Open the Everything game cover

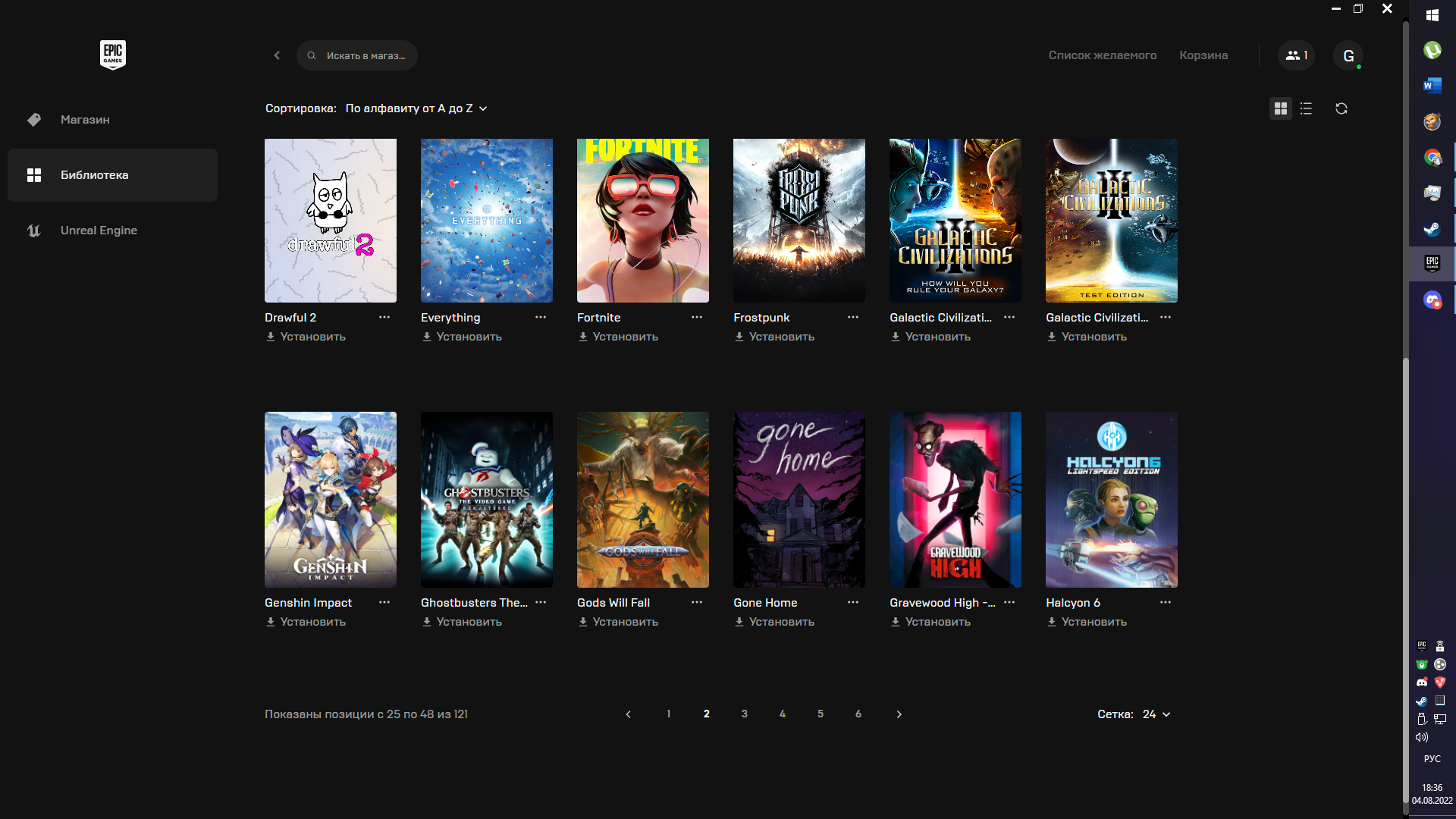[487, 221]
